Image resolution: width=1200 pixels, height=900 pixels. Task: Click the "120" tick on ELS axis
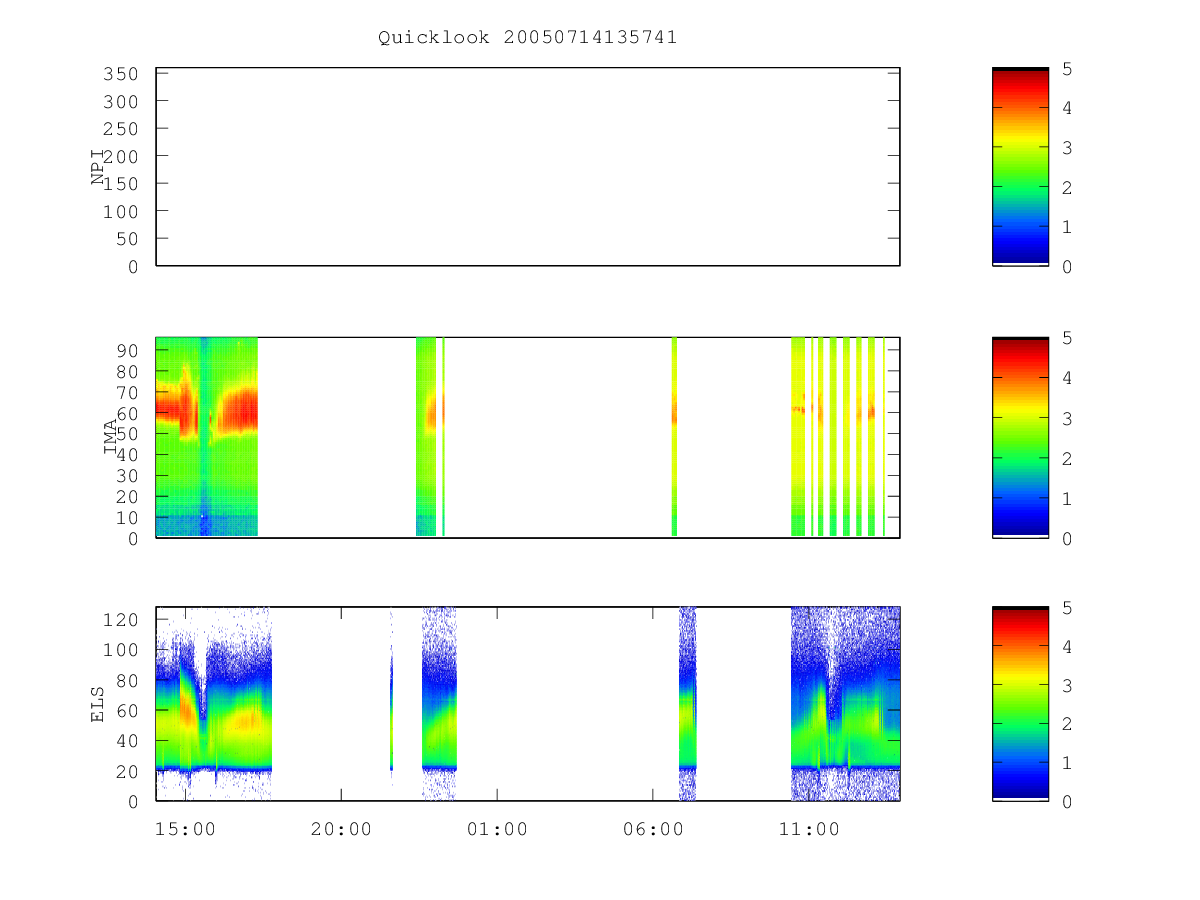pyautogui.click(x=120, y=619)
